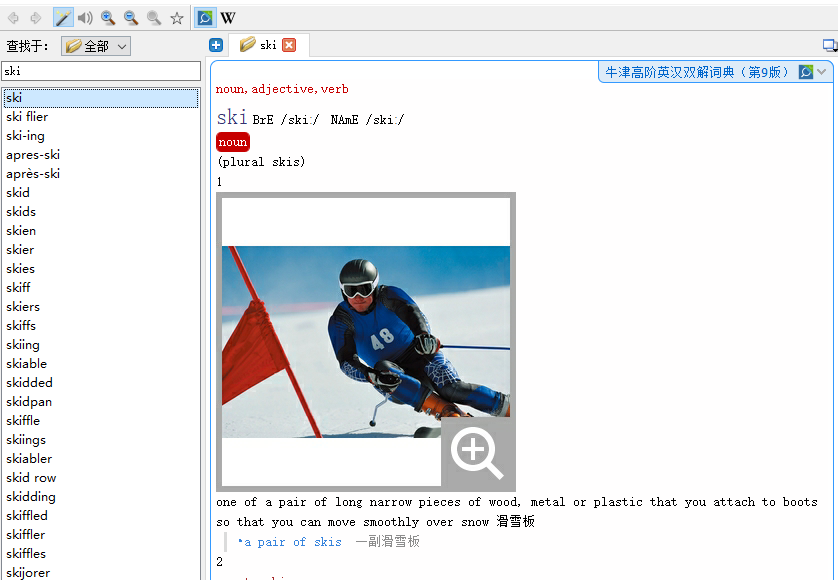Close the ski tab

(x=289, y=45)
